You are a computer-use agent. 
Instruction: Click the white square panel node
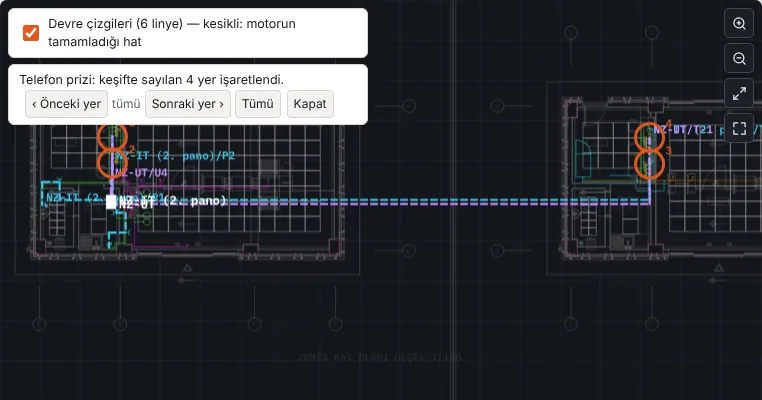tap(111, 202)
